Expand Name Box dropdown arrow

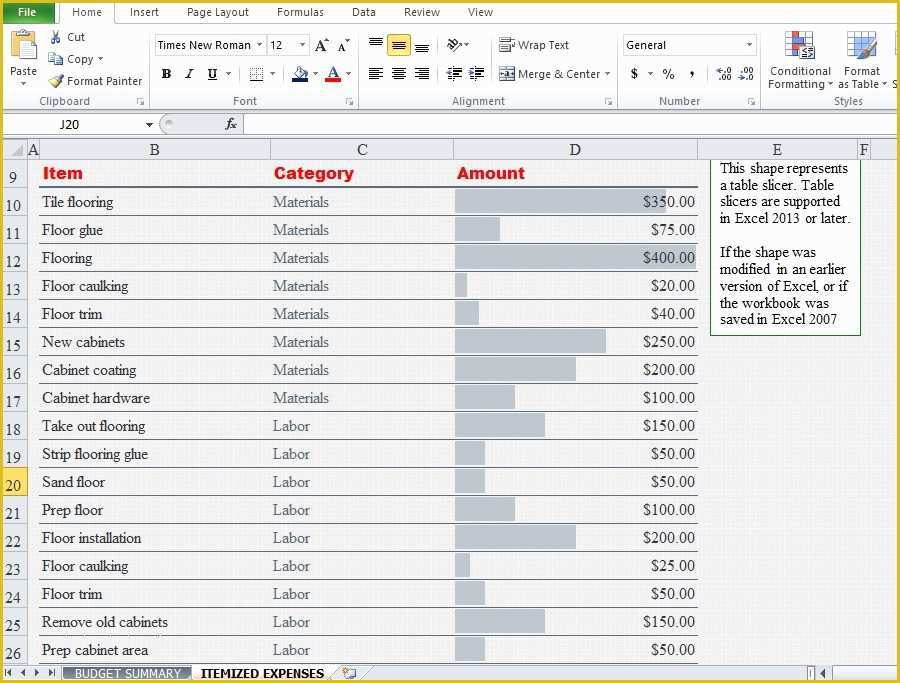149,125
